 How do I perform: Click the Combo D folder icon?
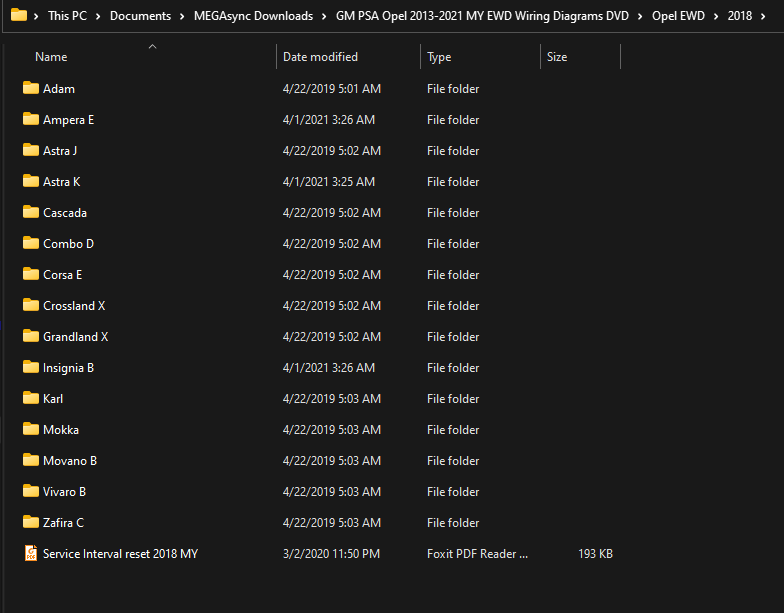[x=30, y=243]
